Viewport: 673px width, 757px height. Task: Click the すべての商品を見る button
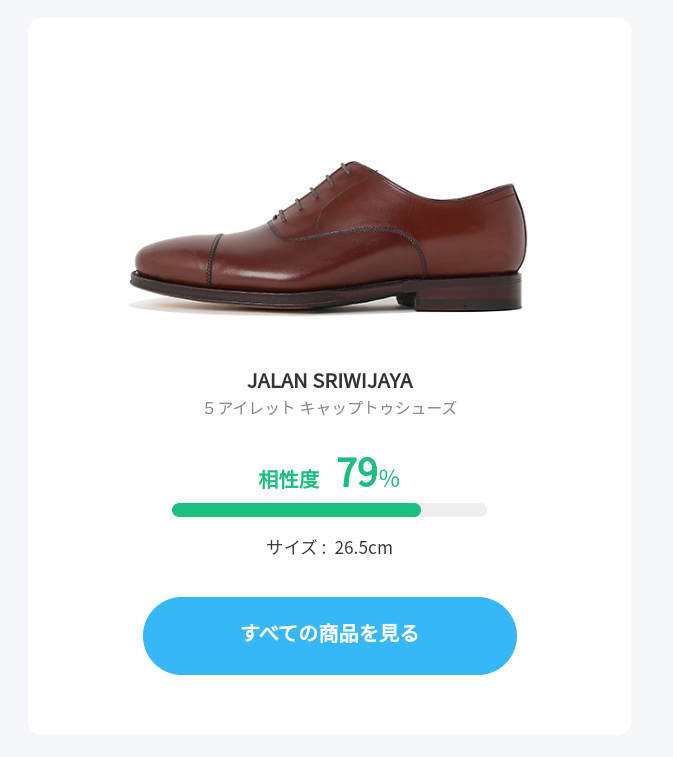330,635
